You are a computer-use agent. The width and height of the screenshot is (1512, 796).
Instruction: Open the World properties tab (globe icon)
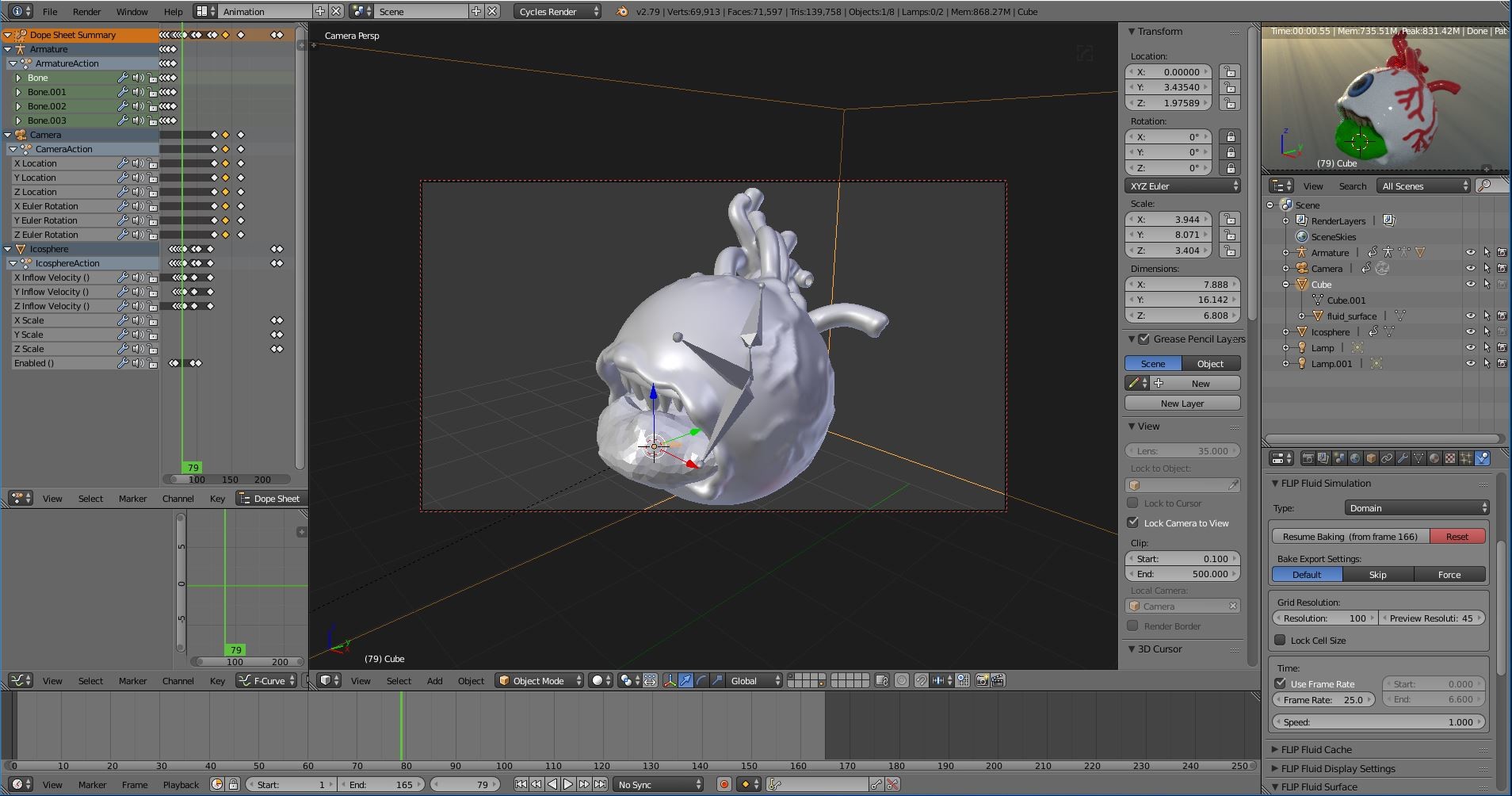[1355, 458]
